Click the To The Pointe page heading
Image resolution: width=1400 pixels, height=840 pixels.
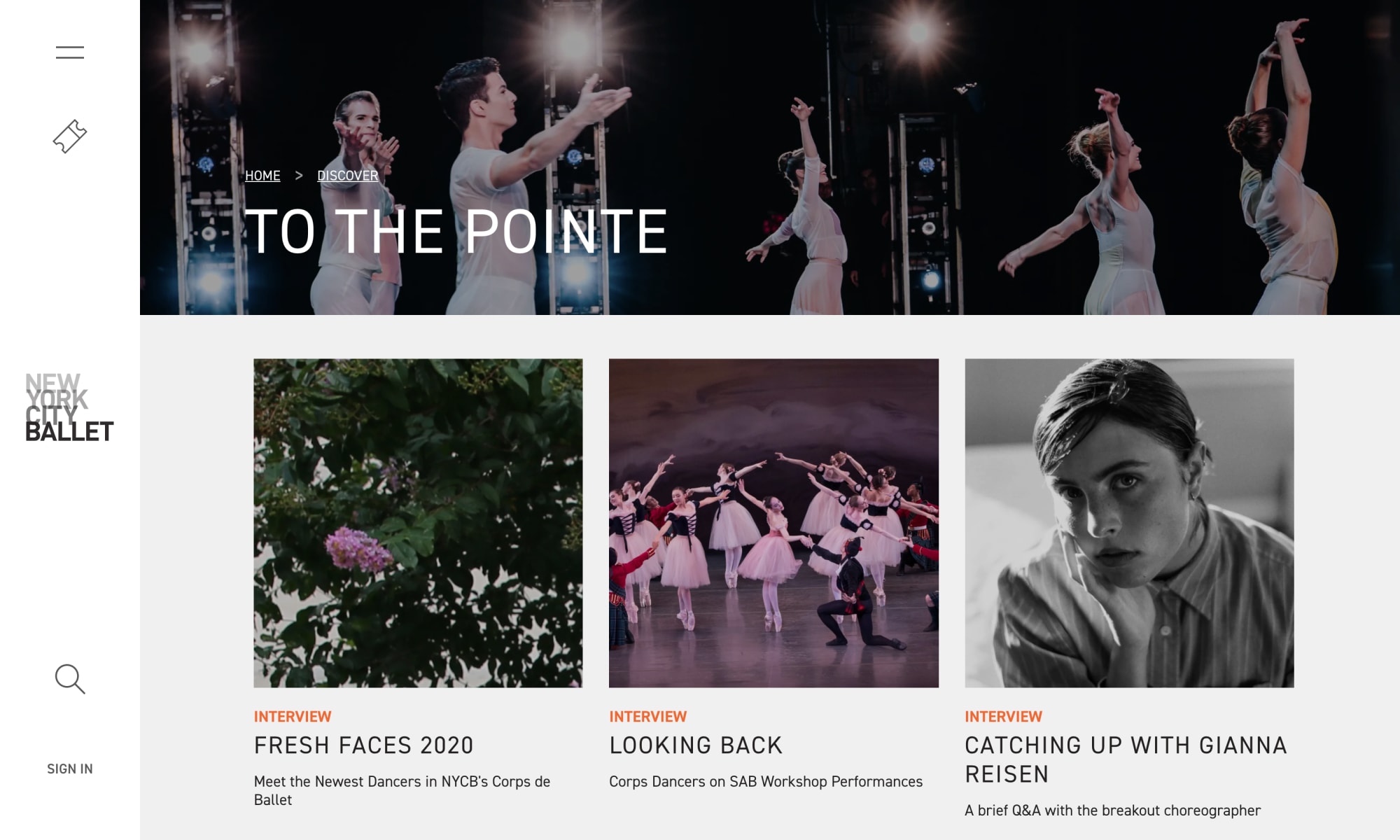(456, 232)
